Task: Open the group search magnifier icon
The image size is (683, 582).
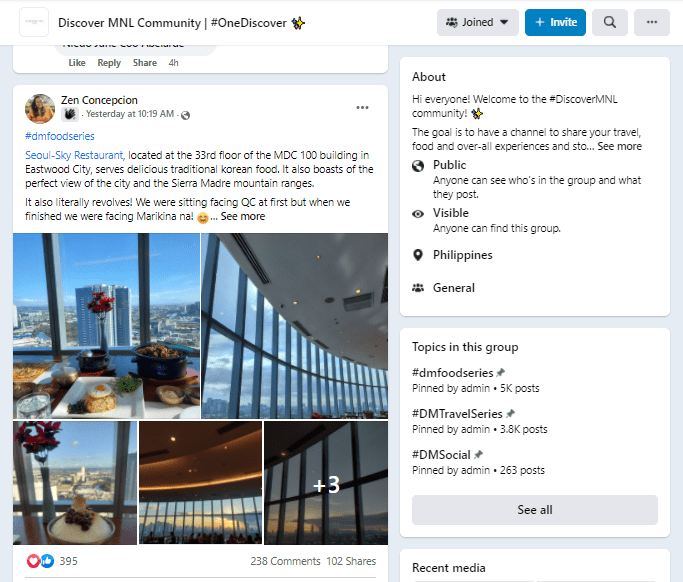Action: point(609,22)
